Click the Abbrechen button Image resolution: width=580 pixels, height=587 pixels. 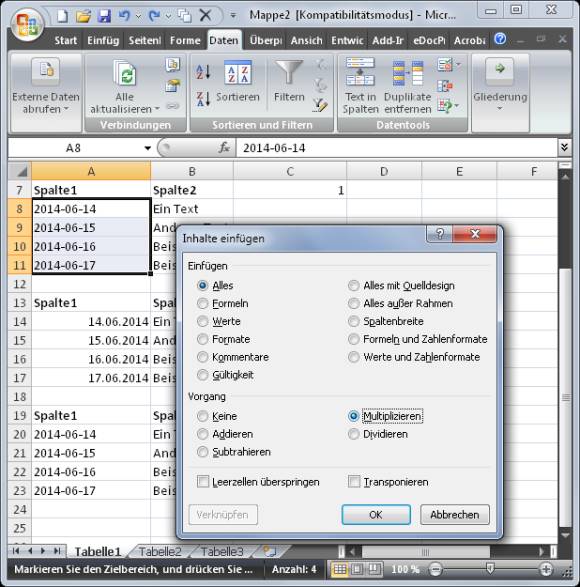(x=455, y=514)
